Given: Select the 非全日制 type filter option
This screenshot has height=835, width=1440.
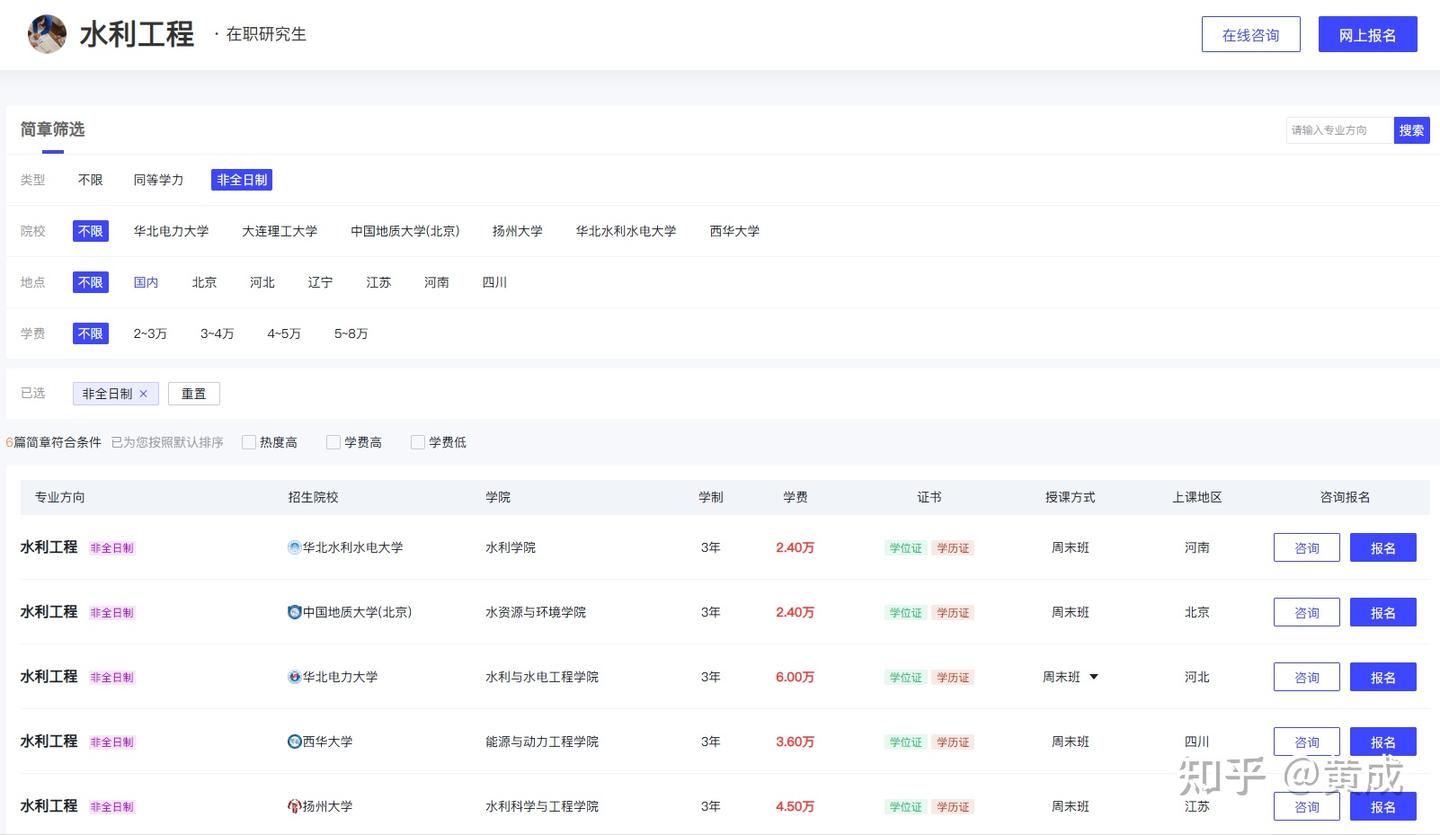Looking at the screenshot, I should pos(242,180).
